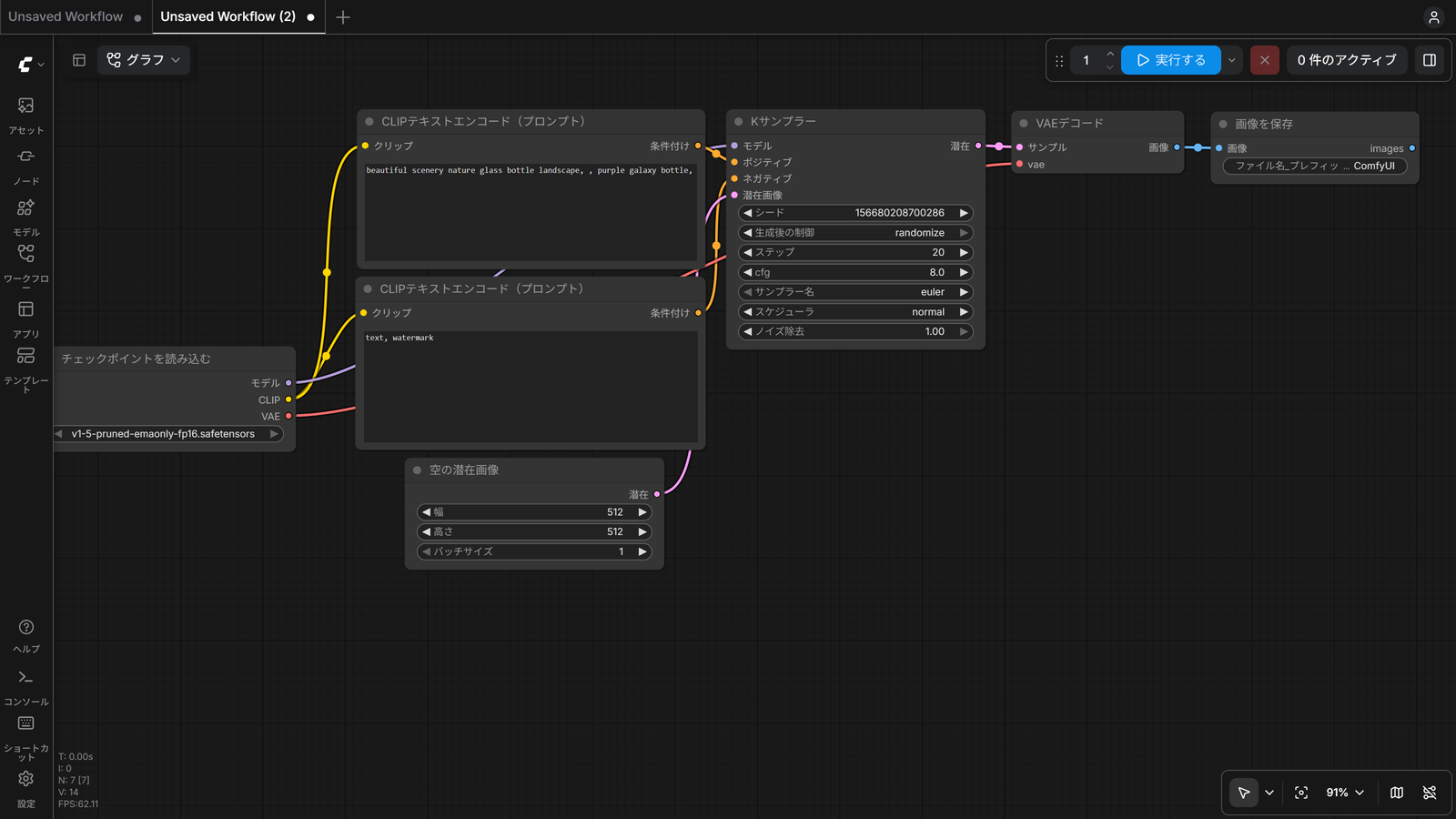1456x819 pixels.
Task: Toggle link visibility icon
Action: tap(1430, 793)
